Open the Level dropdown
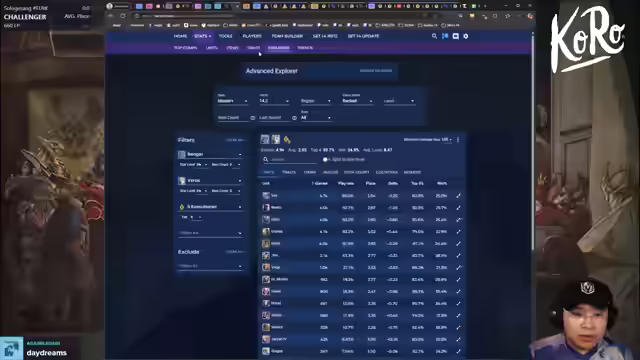Screen dimensions: 640x360 pyautogui.click(x=399, y=100)
